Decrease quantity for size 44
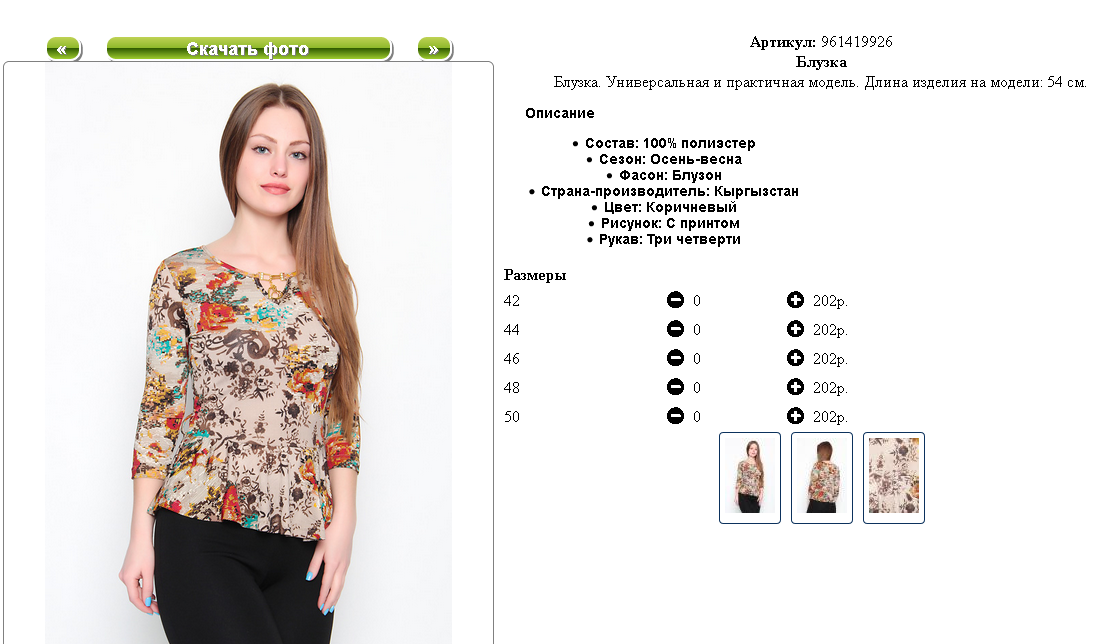 [x=675, y=329]
